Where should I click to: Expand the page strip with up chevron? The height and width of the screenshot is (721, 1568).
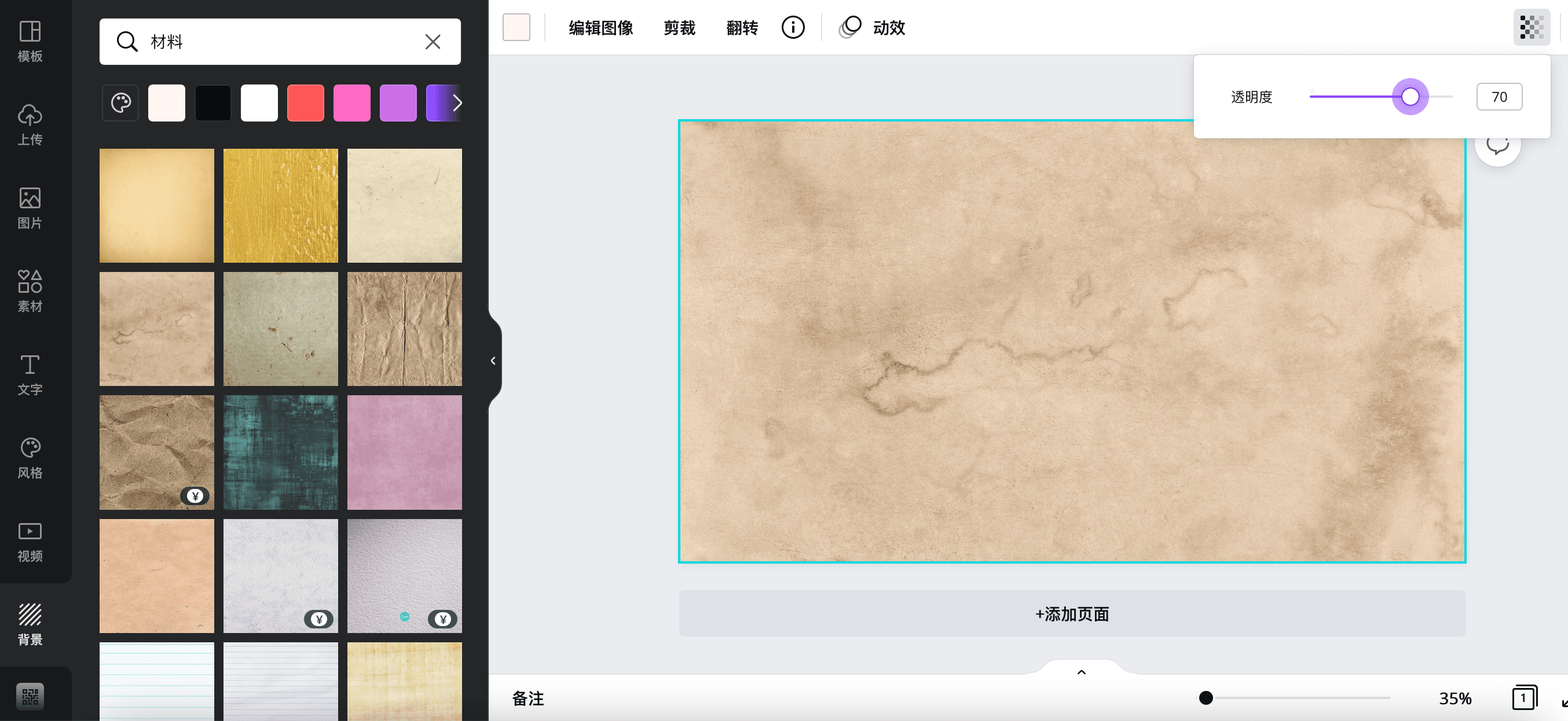coord(1082,672)
